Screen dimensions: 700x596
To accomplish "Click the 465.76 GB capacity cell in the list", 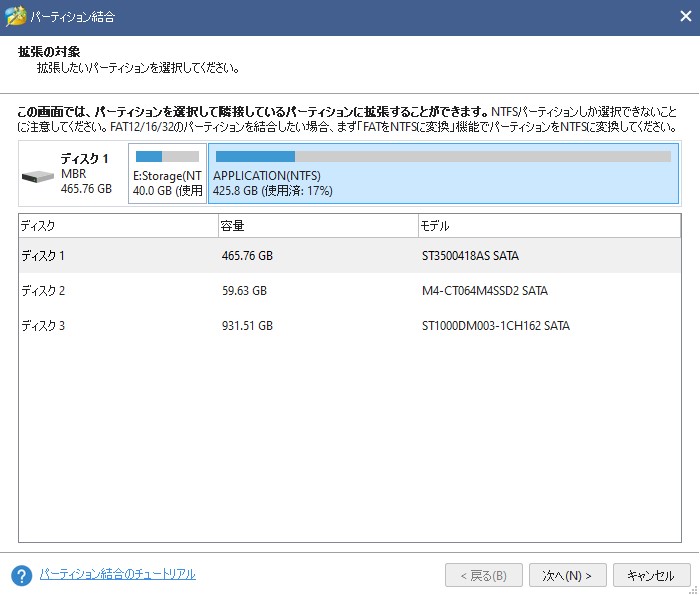I will (x=247, y=255).
